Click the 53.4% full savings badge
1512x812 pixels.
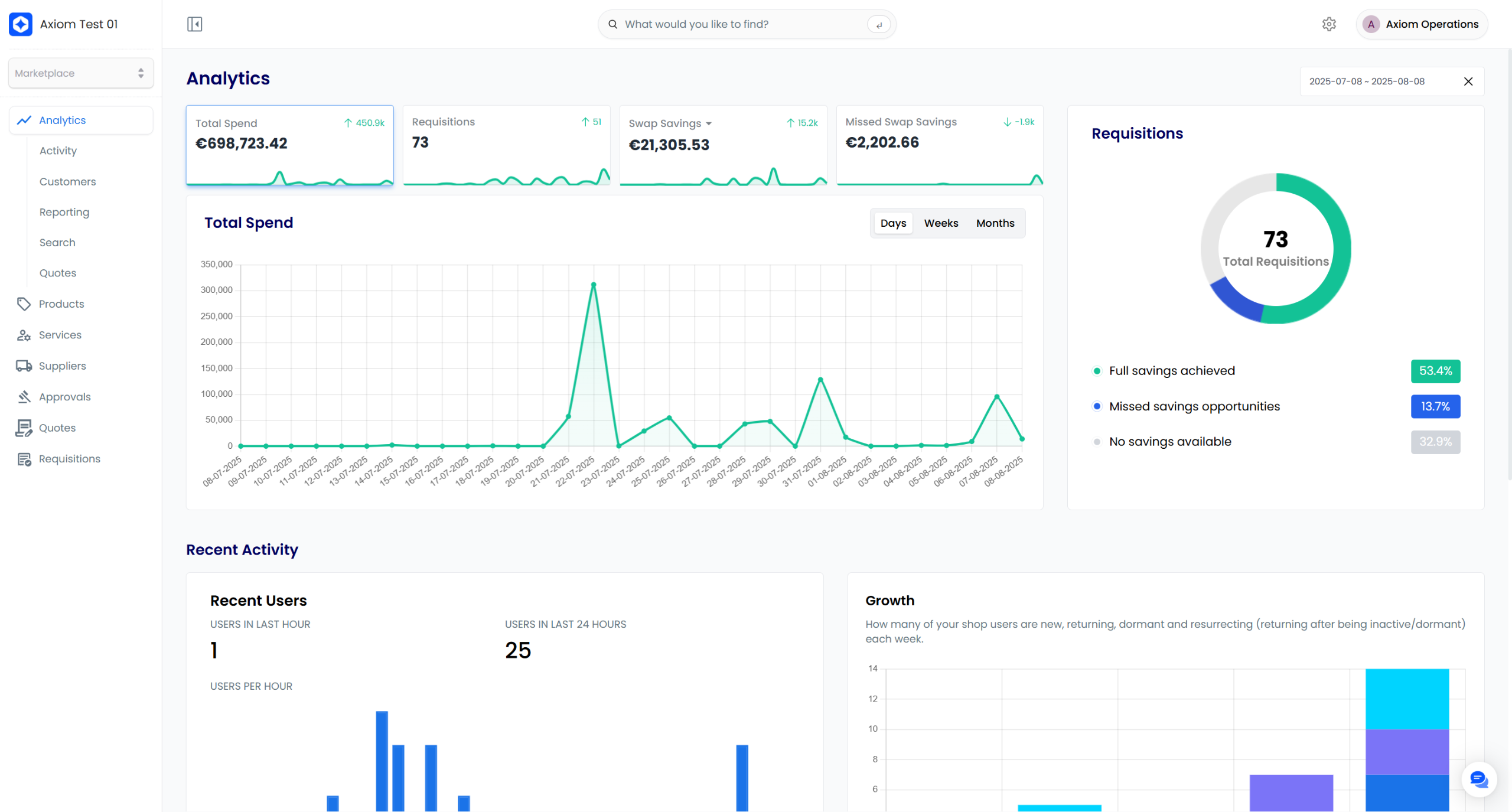[x=1435, y=371]
